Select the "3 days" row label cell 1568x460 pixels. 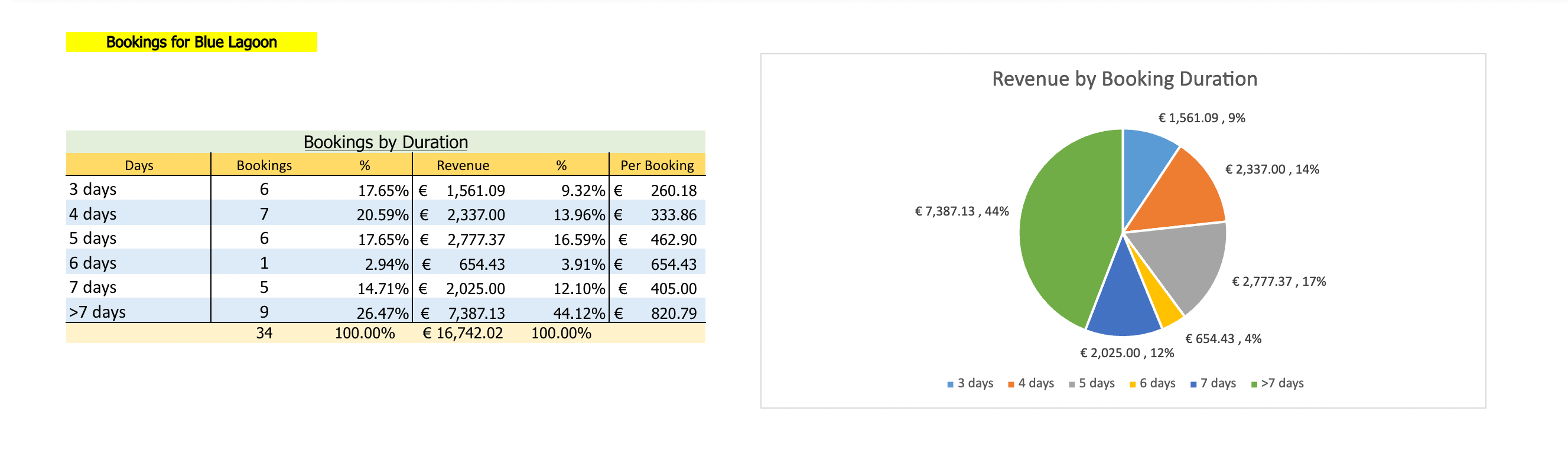click(93, 189)
